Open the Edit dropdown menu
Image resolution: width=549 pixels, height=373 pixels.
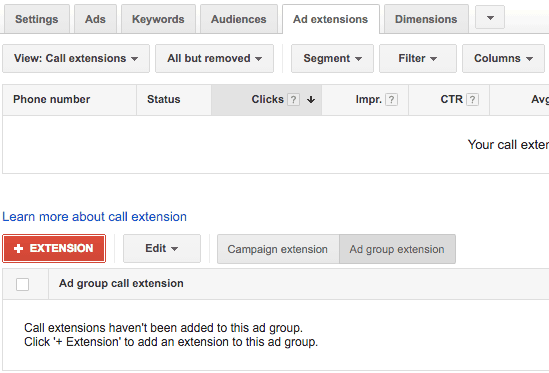(162, 248)
